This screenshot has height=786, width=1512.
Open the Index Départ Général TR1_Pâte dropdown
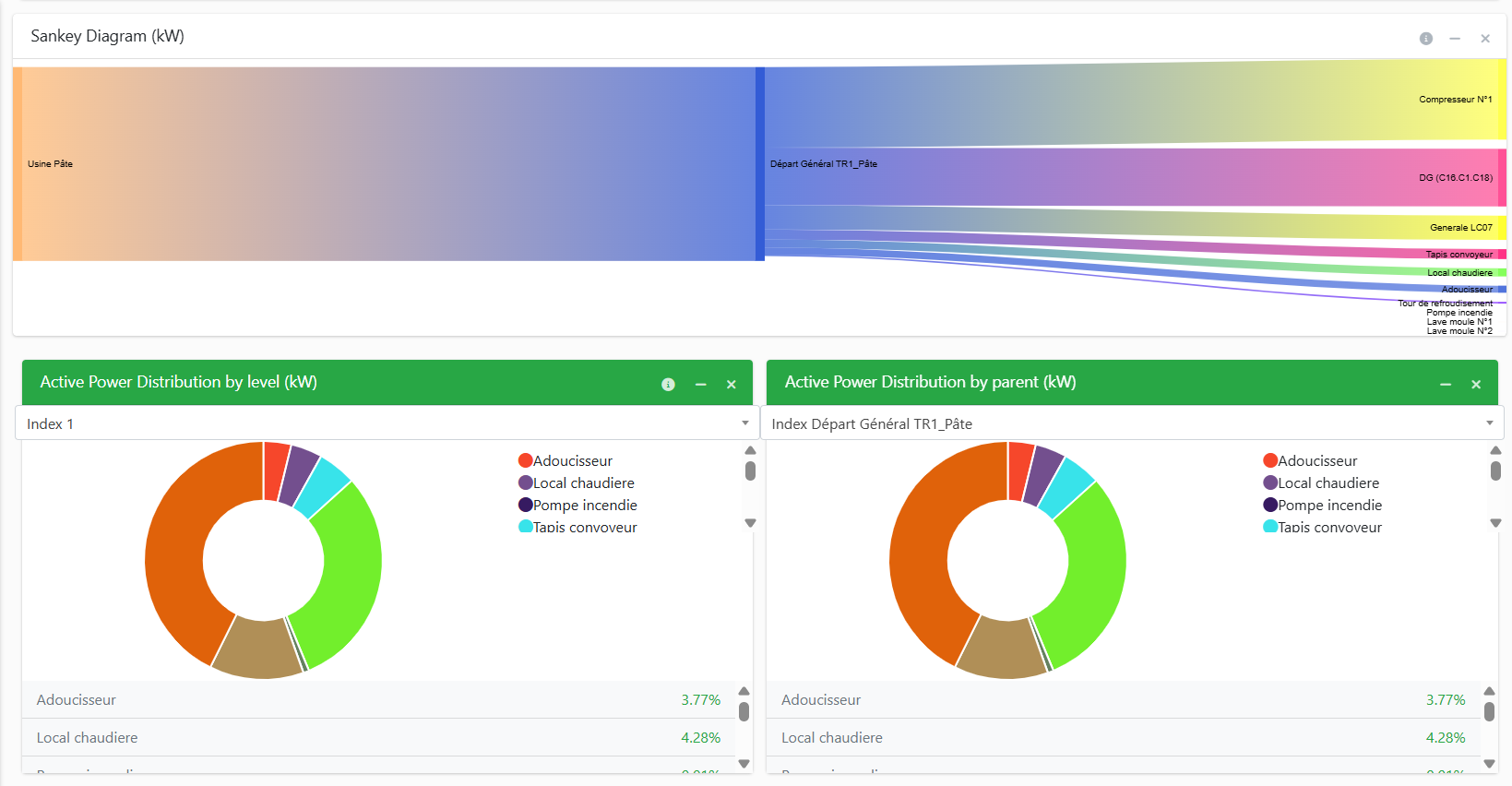pos(1132,423)
